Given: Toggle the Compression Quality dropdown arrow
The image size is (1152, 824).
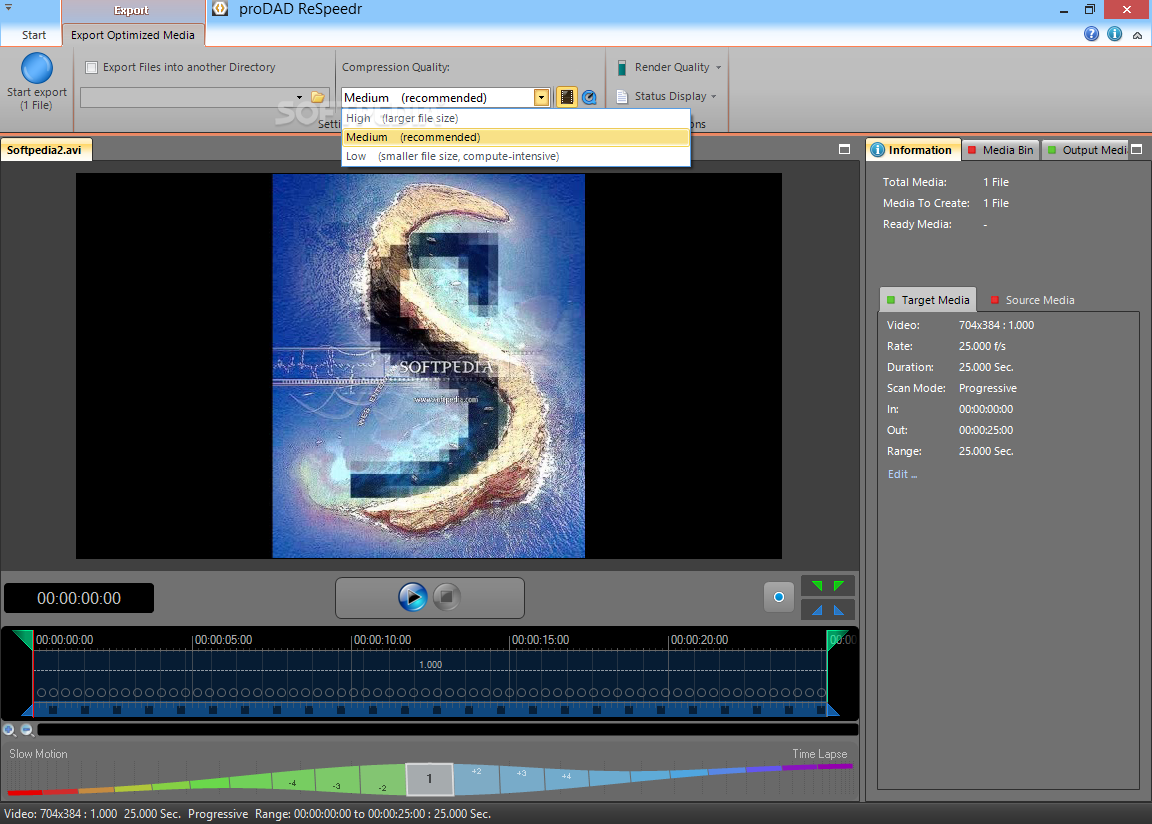Looking at the screenshot, I should pos(541,97).
